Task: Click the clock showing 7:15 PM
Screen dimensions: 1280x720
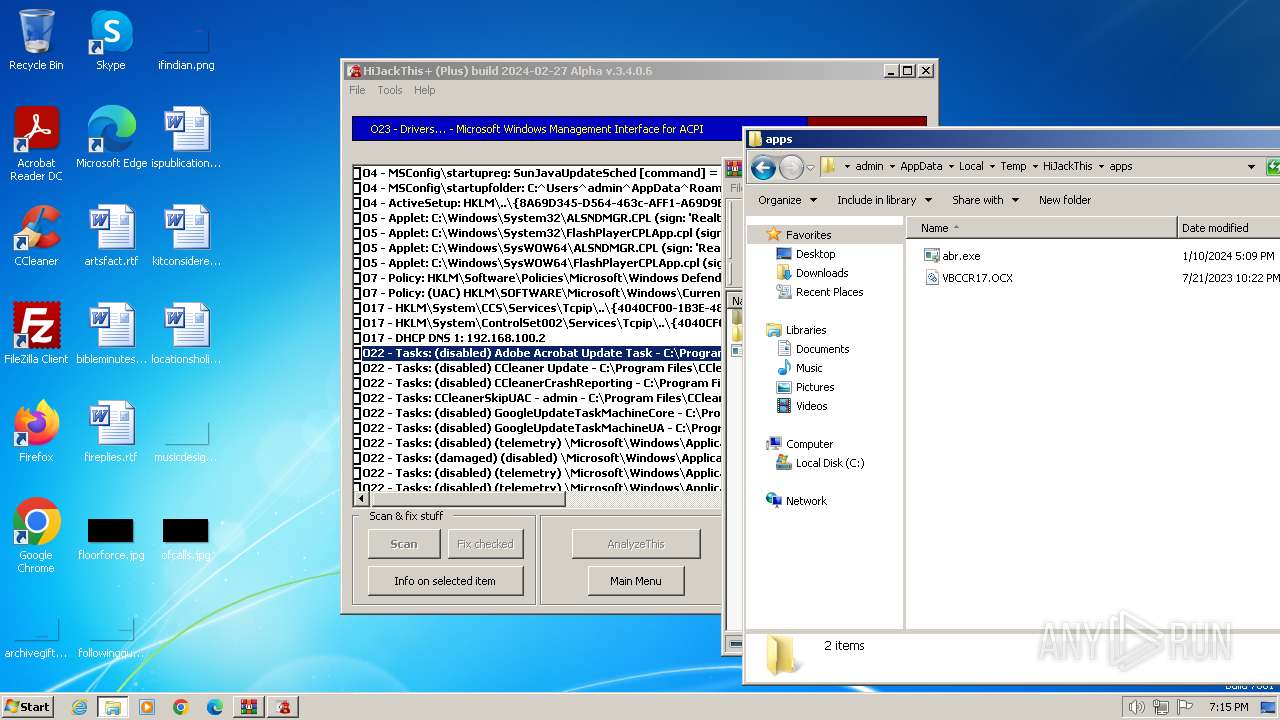Action: (x=1229, y=707)
